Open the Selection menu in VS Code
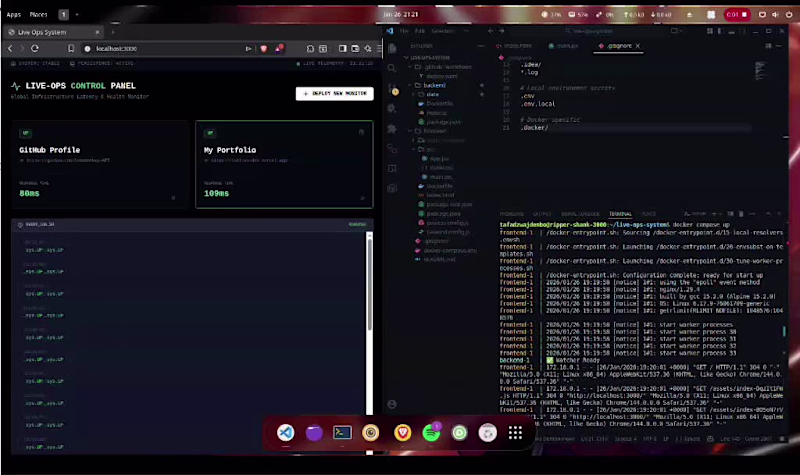Image resolution: width=800 pixels, height=475 pixels. coord(443,31)
